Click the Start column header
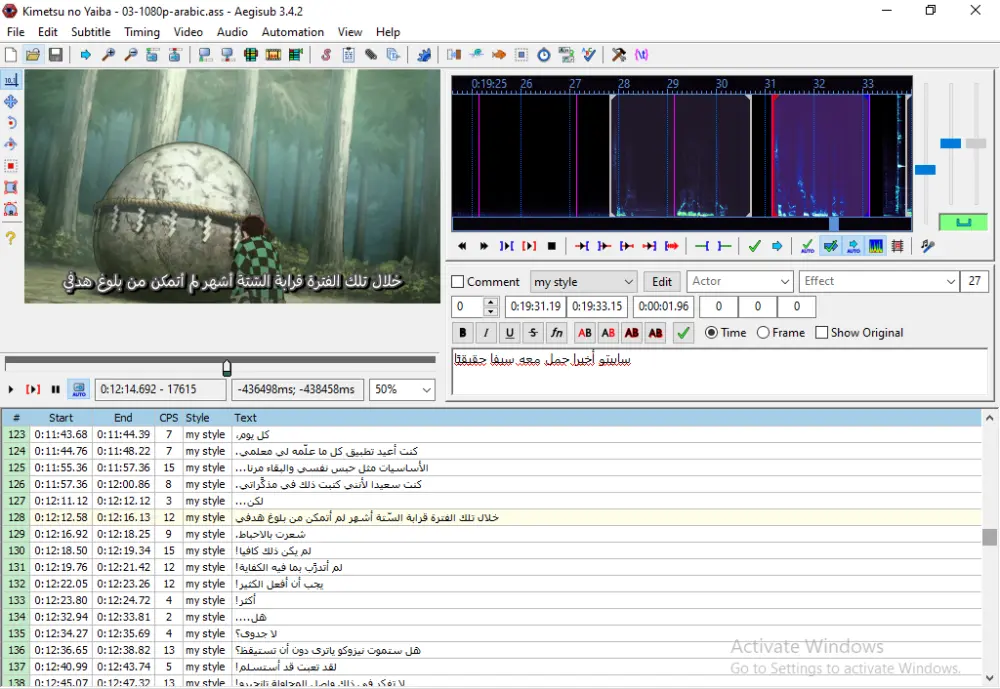This screenshot has height=689, width=1000. click(61, 418)
